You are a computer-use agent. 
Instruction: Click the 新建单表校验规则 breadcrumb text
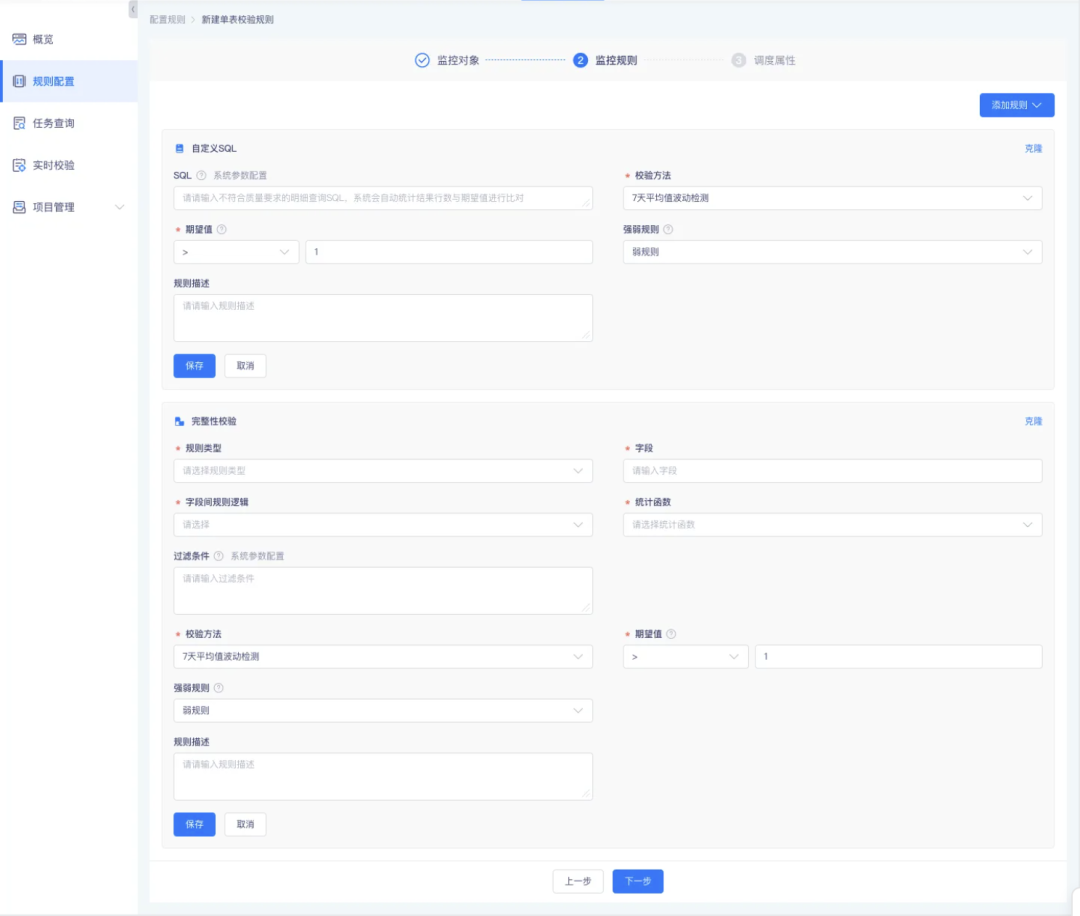237,19
